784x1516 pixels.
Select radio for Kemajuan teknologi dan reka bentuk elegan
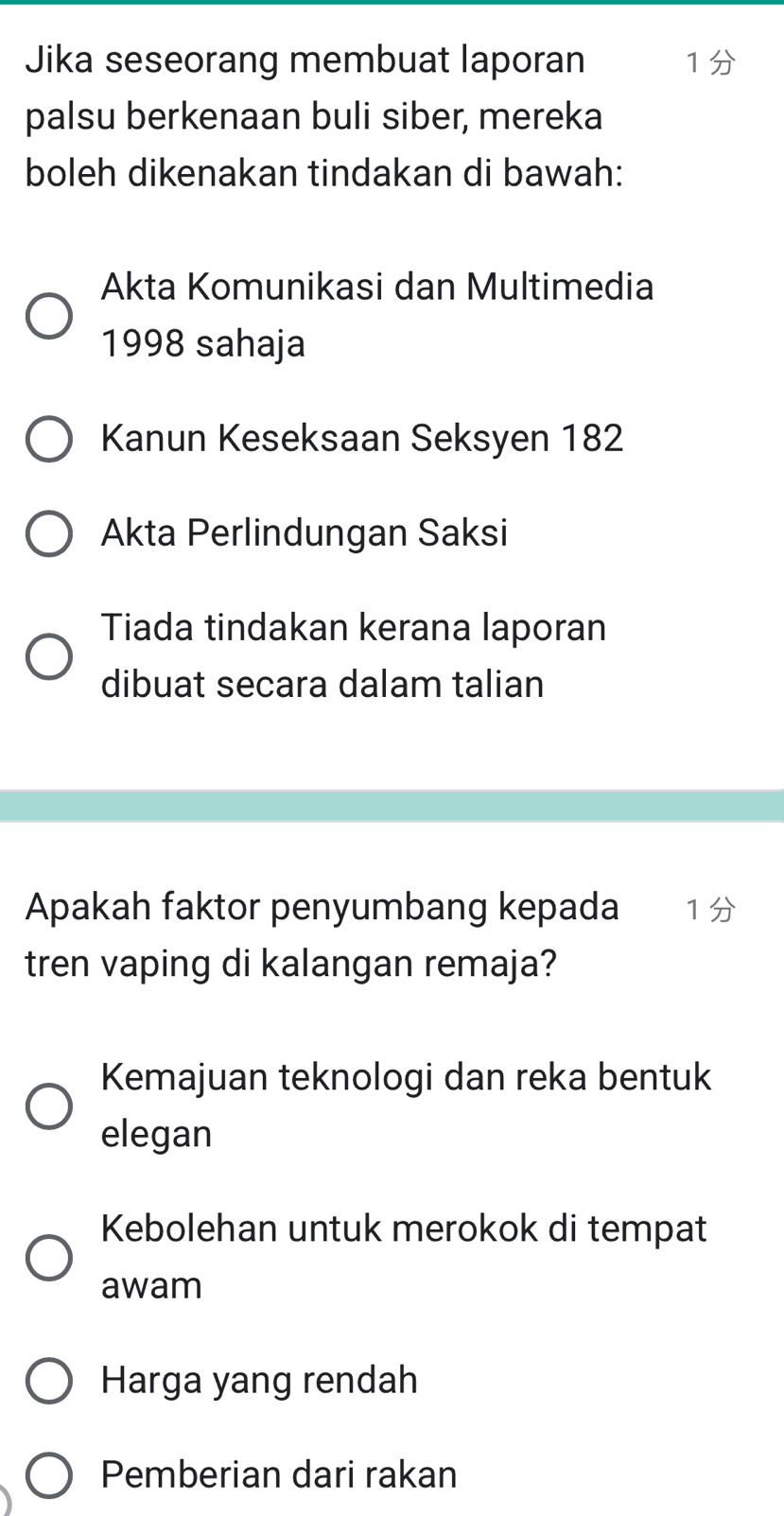pyautogui.click(x=48, y=1107)
